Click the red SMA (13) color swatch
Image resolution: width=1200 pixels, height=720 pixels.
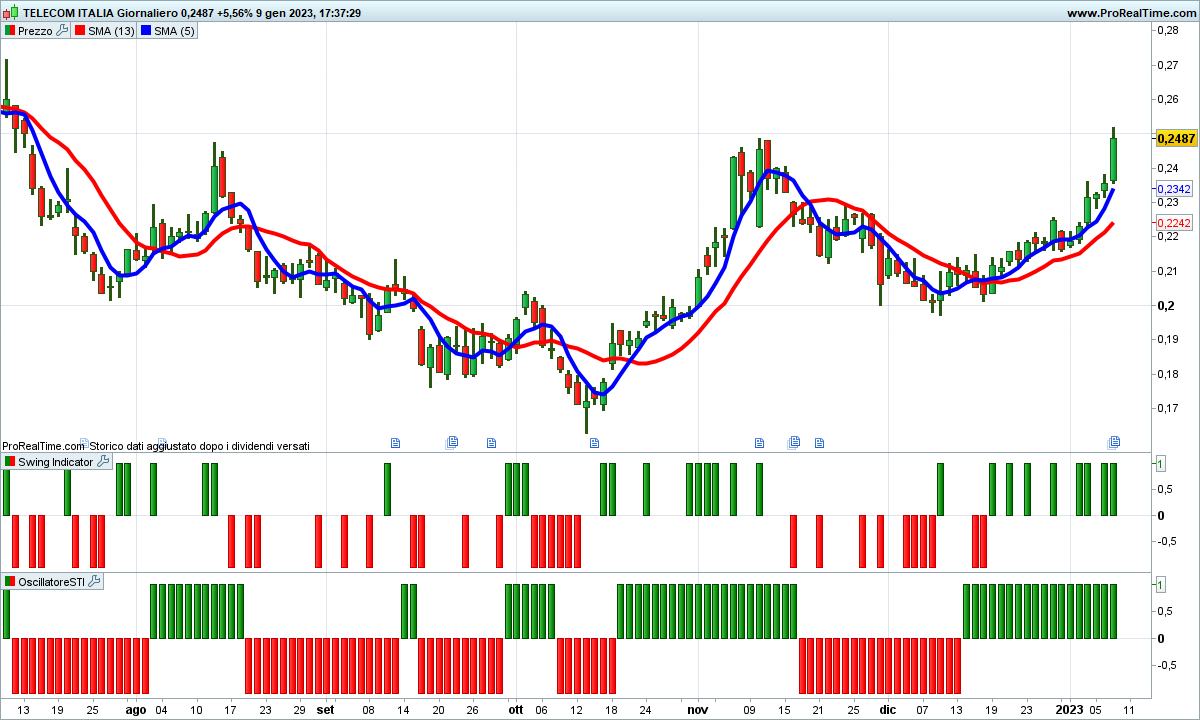pos(80,31)
